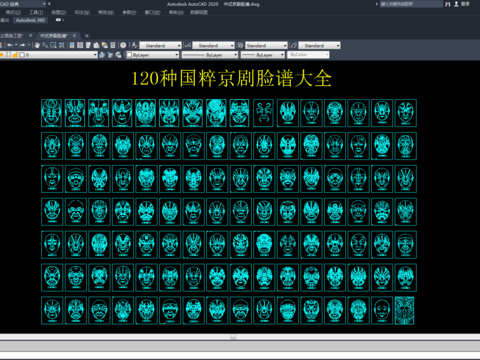Switch to the 输出 ribbon tab

(x=5, y=20)
